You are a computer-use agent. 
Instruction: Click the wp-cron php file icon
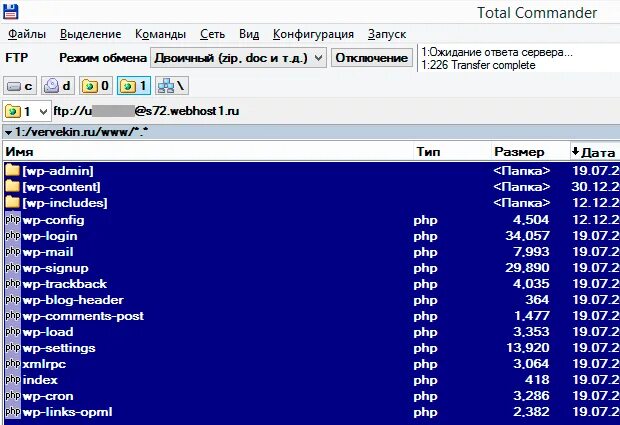[x=13, y=396]
